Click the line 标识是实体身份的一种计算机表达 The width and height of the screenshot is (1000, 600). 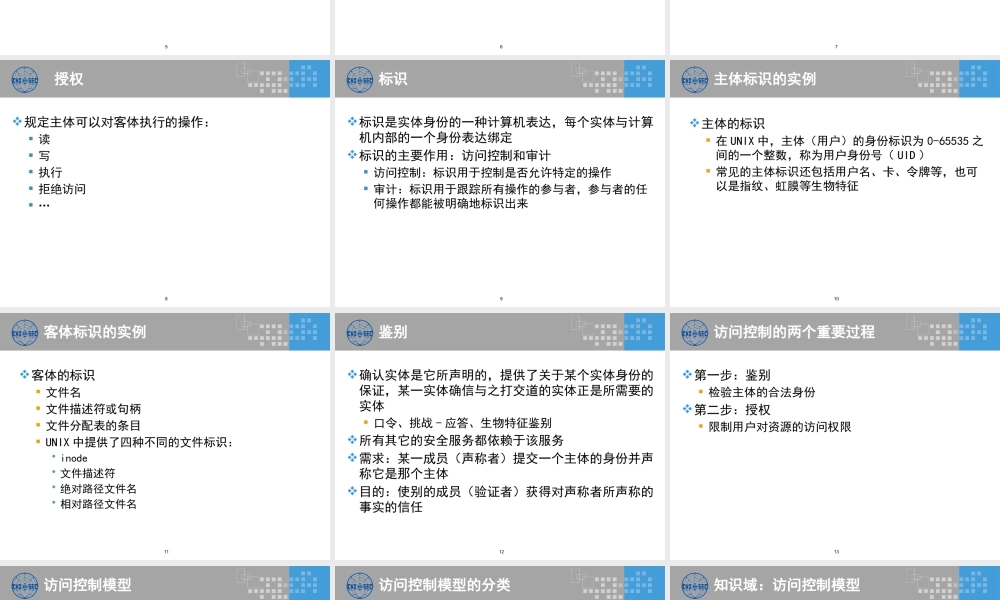(x=506, y=129)
